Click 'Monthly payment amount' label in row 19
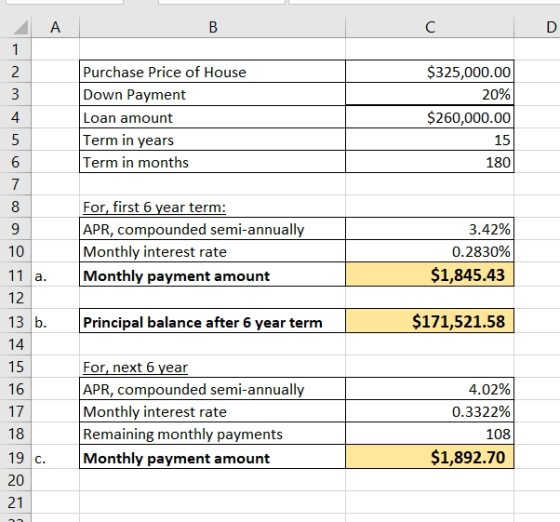Viewport: 560px width, 522px height. pos(212,457)
